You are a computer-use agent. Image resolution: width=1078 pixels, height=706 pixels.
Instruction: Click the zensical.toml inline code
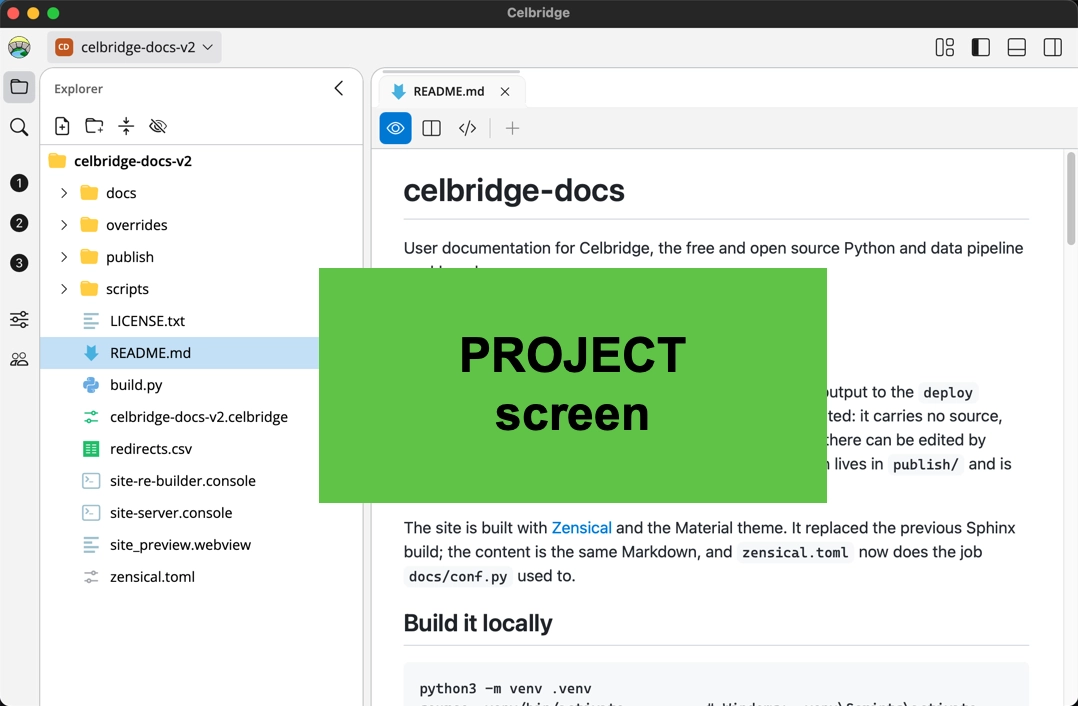795,552
